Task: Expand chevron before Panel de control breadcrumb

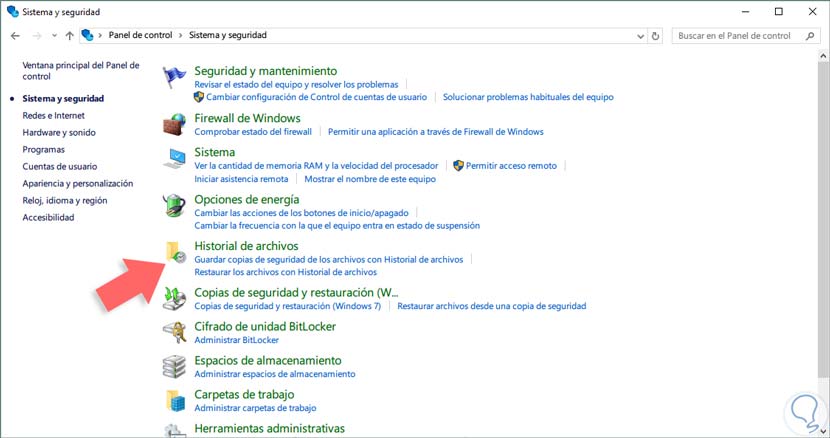Action: pyautogui.click(x=100, y=35)
